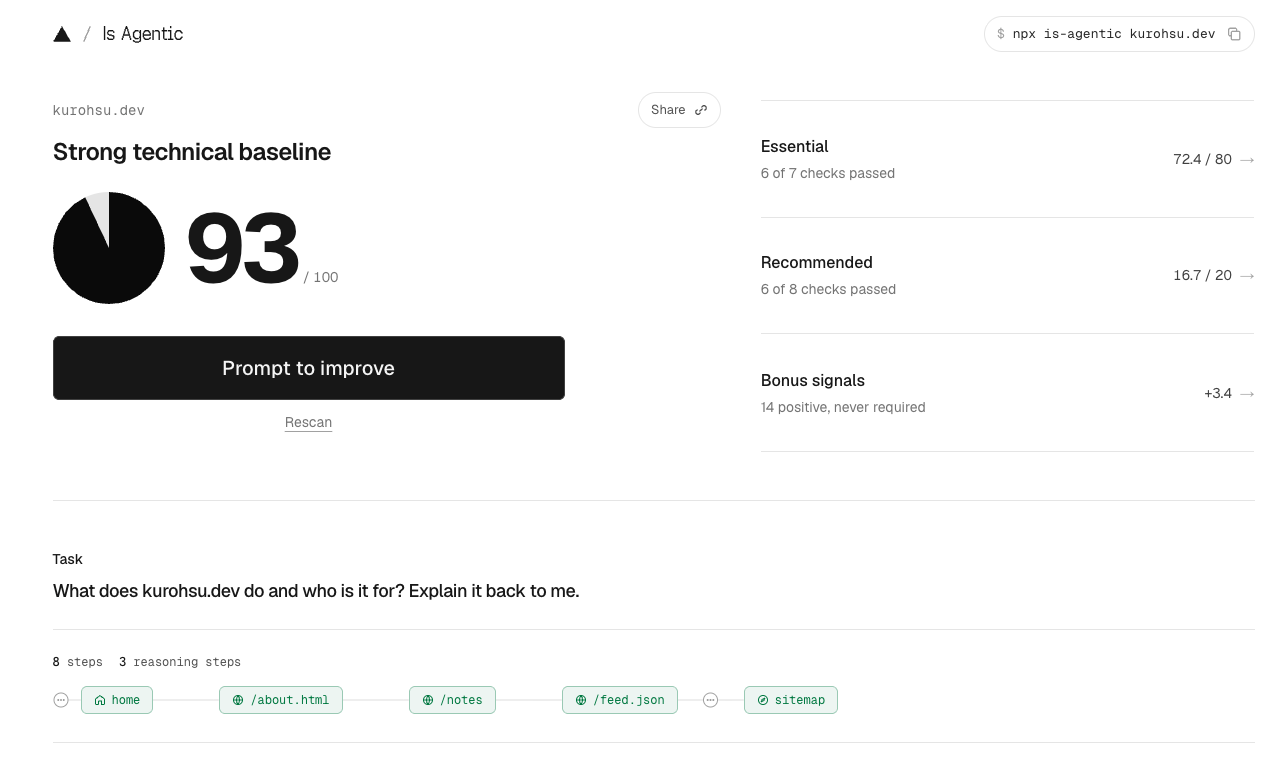Select the sitemap step chip
The height and width of the screenshot is (762, 1284).
(791, 700)
